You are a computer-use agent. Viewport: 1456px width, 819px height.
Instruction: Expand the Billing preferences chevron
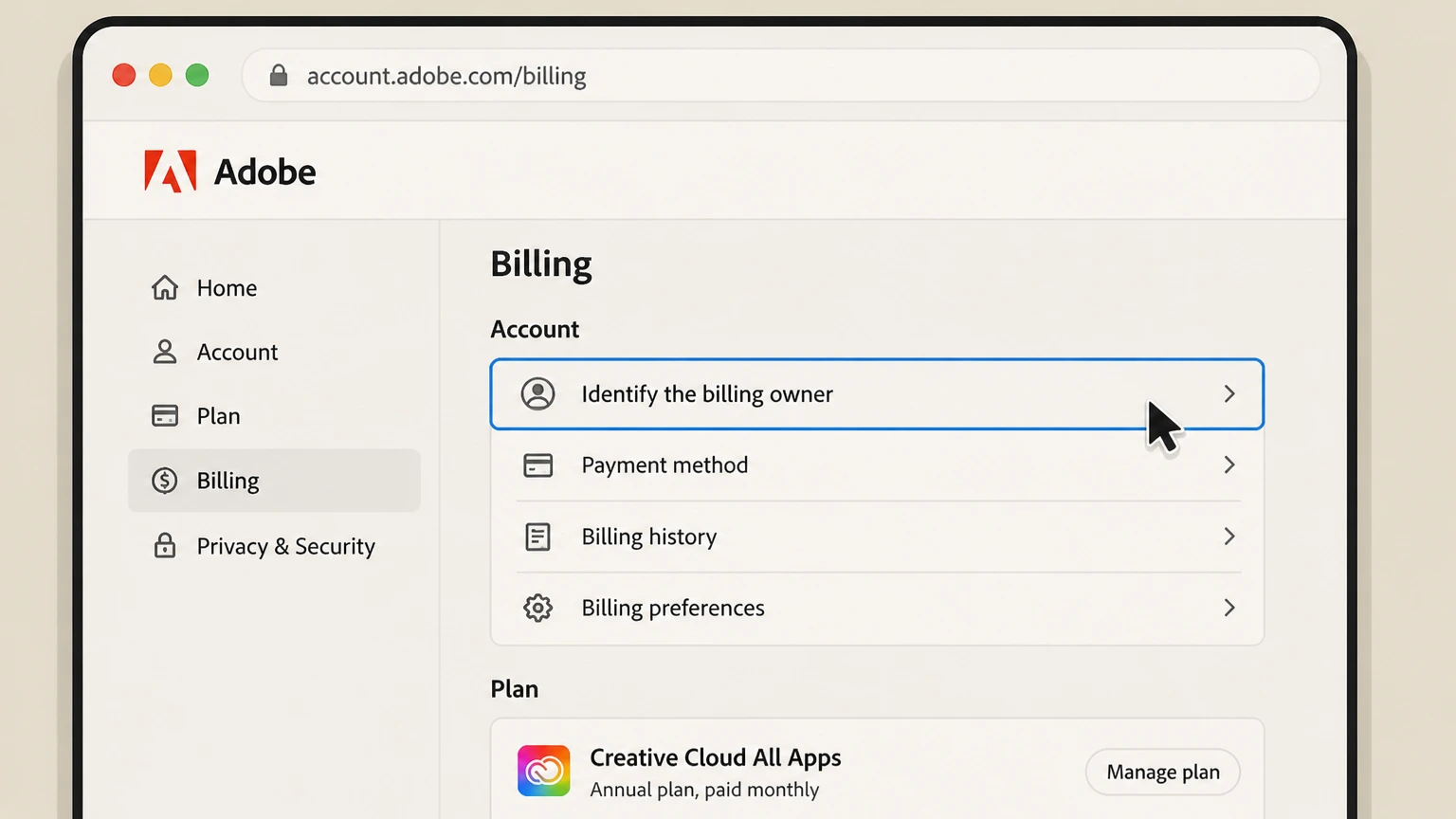point(1229,608)
